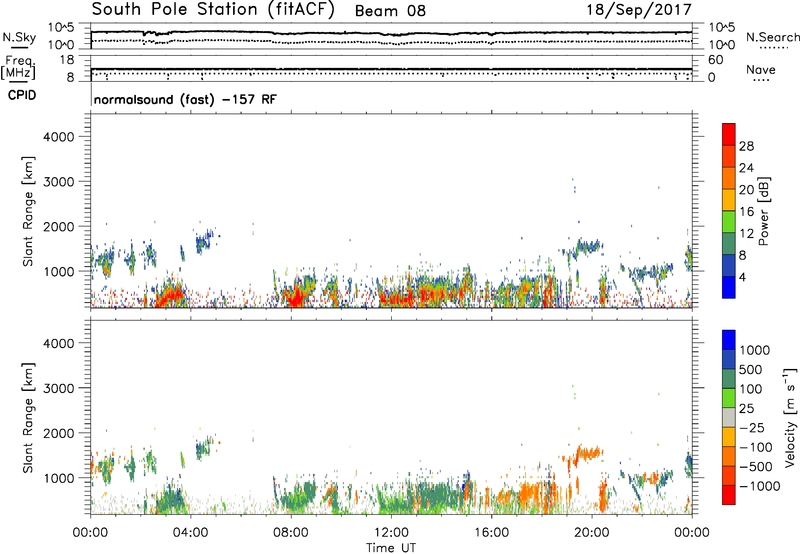800x554 pixels.
Task: Click the "1000" tick on velocity color bar
Action: click(x=754, y=350)
